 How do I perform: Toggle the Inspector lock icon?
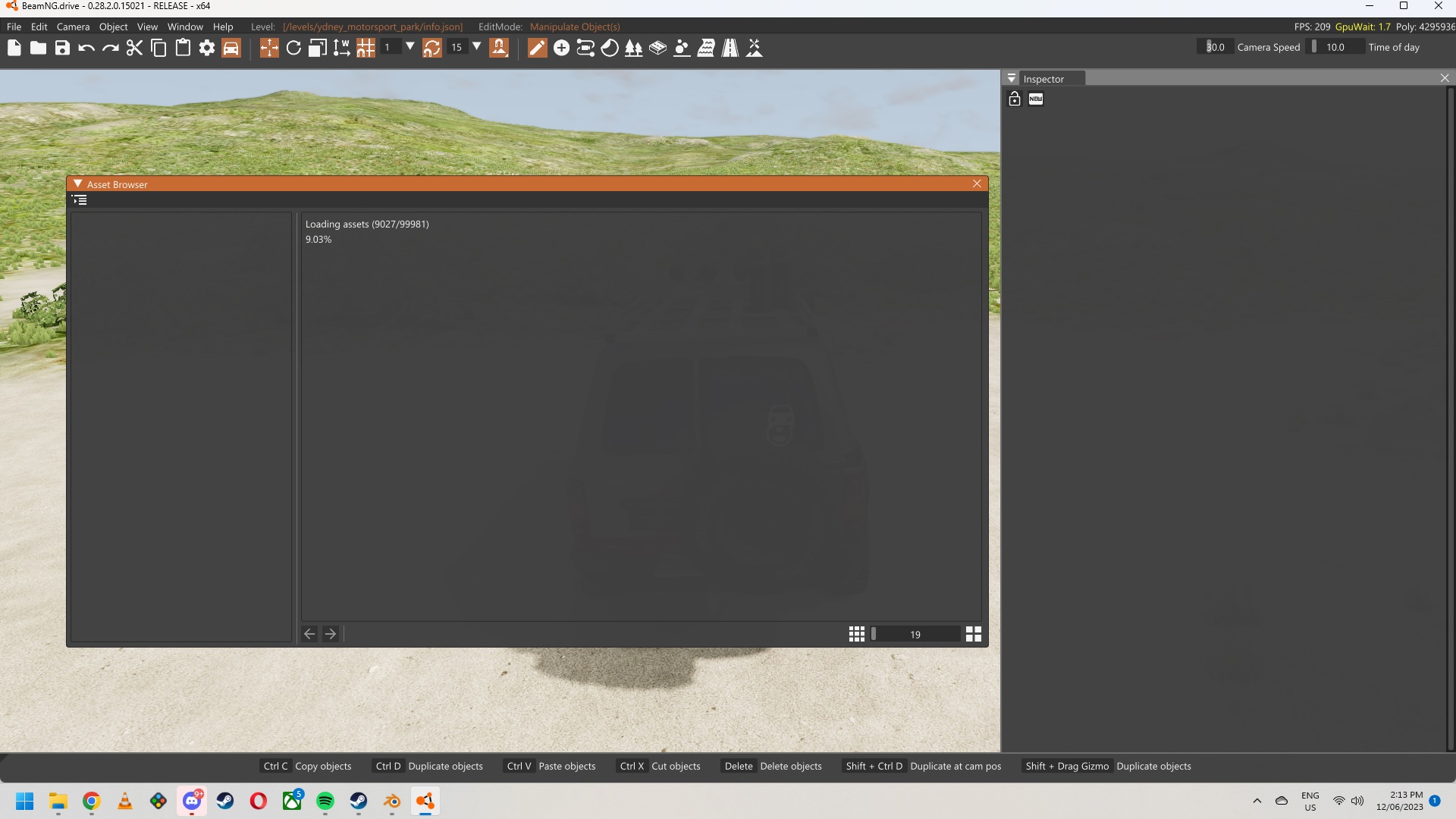1015,99
